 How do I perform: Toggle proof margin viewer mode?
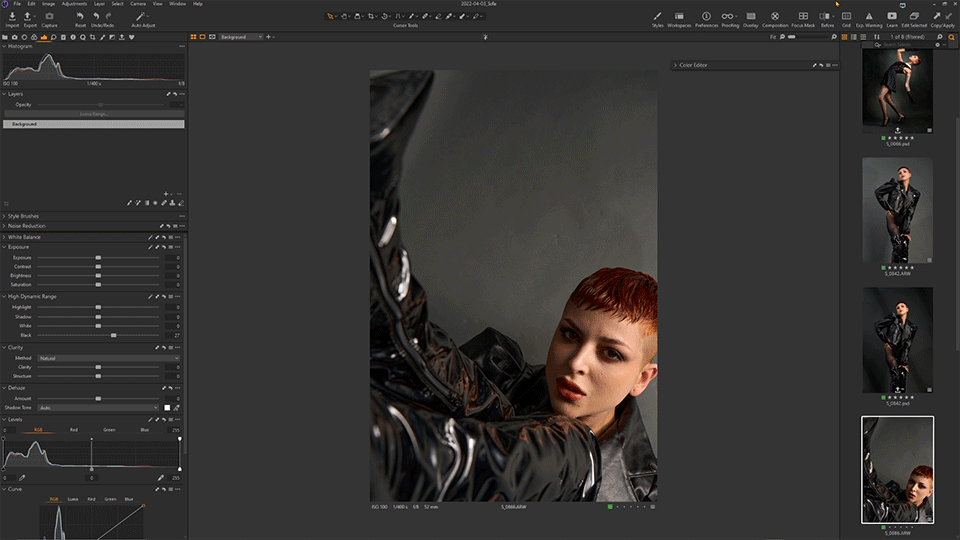pos(212,37)
